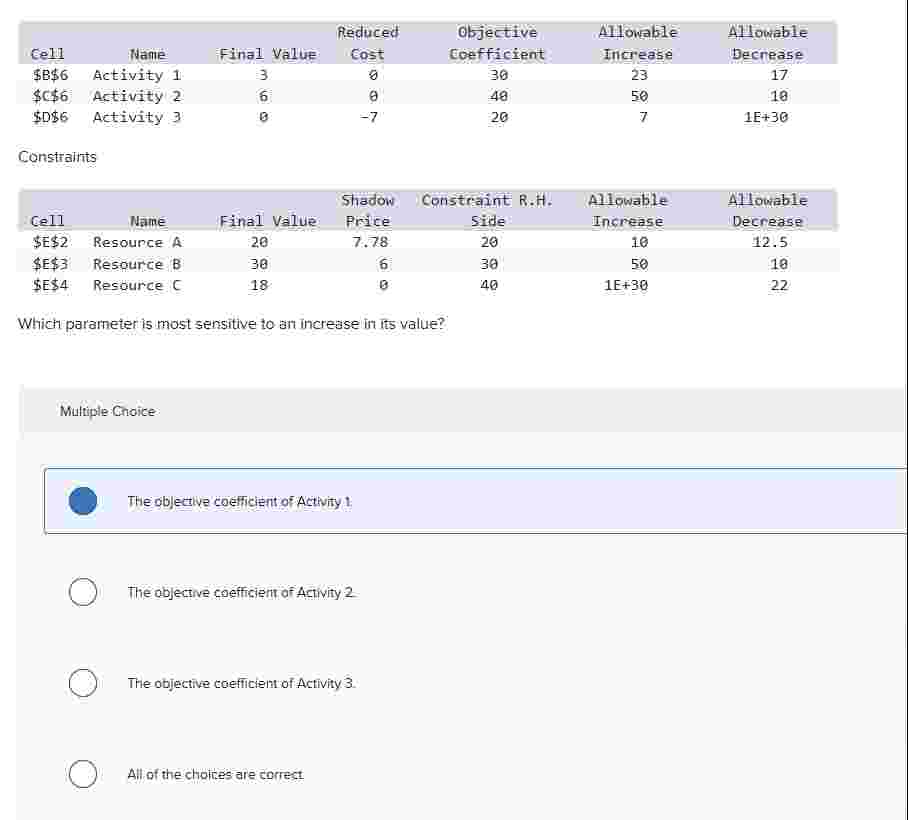Click the cell $E$3 label
This screenshot has width=908, height=820.
(45, 264)
